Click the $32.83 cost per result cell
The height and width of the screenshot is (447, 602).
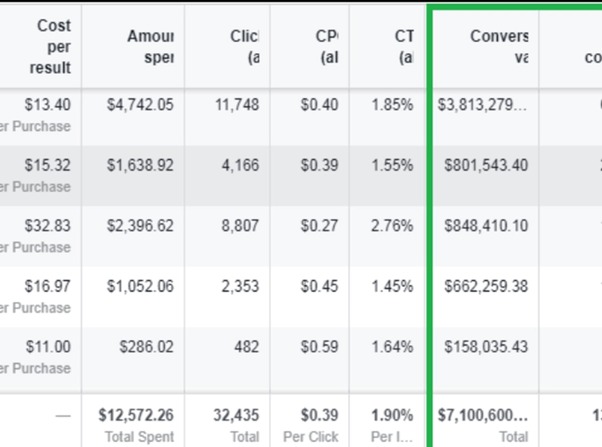pyautogui.click(x=49, y=226)
